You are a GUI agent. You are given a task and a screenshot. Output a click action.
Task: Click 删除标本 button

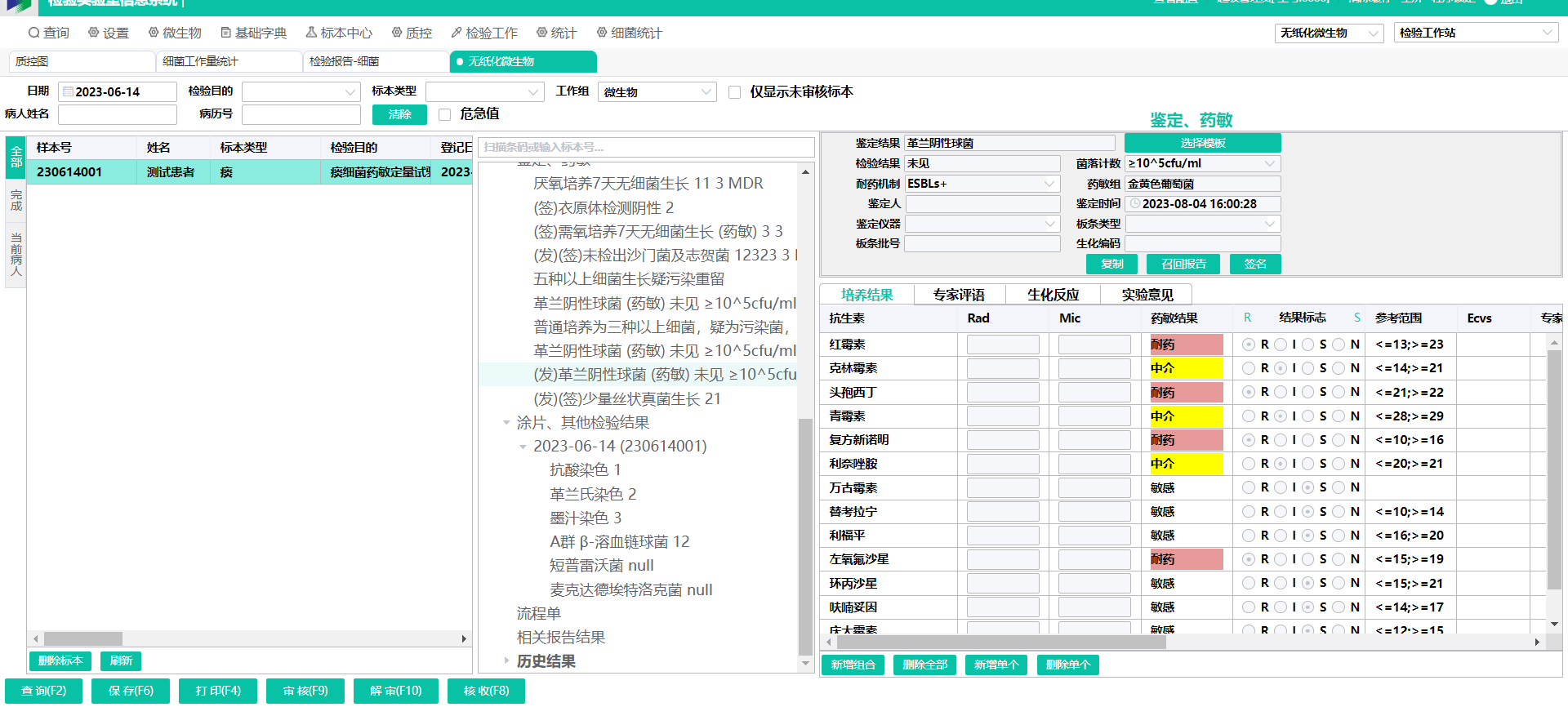pos(60,660)
